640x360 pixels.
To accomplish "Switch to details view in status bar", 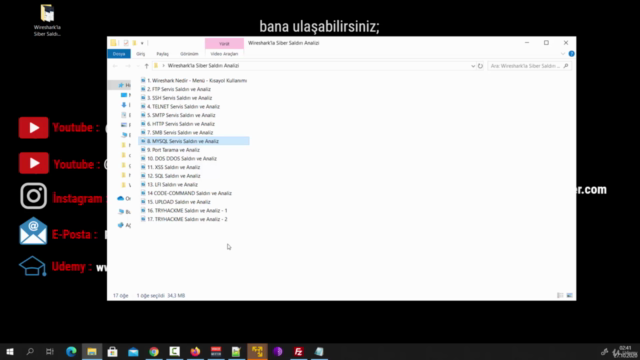I will (560, 295).
